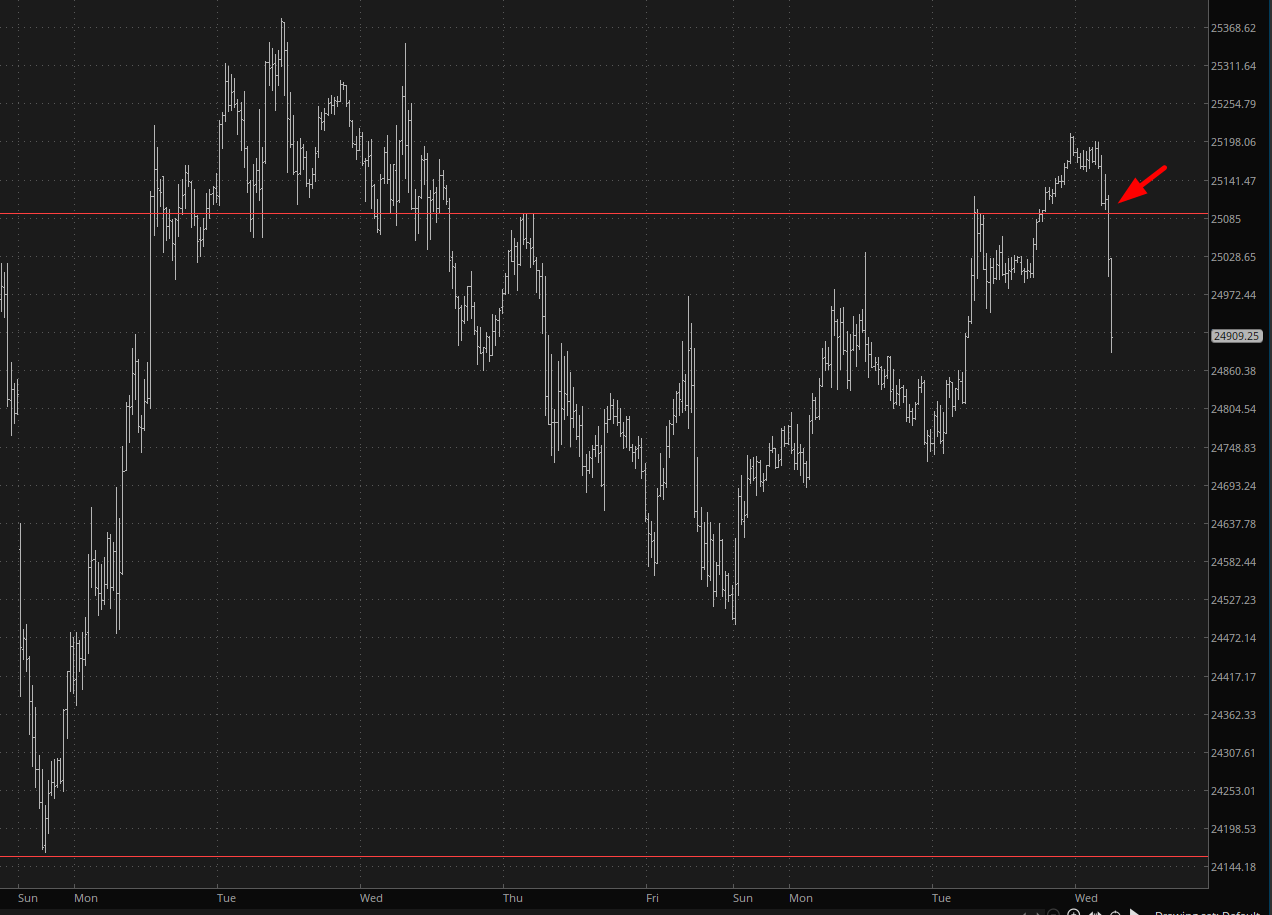
Task: Click the rightmost Wed label on time axis
Action: (x=1086, y=898)
